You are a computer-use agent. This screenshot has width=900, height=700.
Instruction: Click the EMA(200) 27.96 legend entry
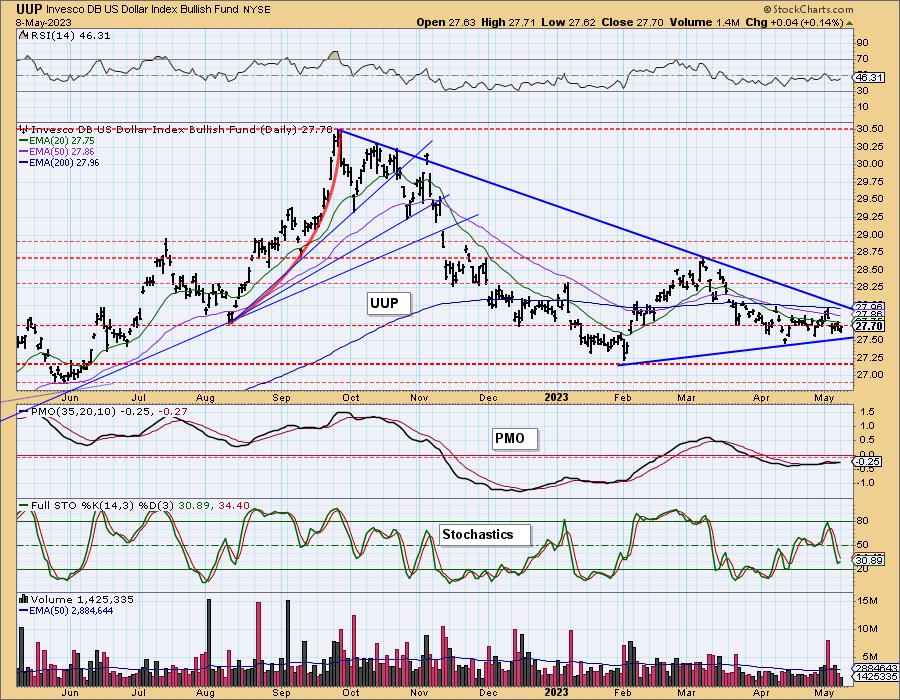pos(64,162)
